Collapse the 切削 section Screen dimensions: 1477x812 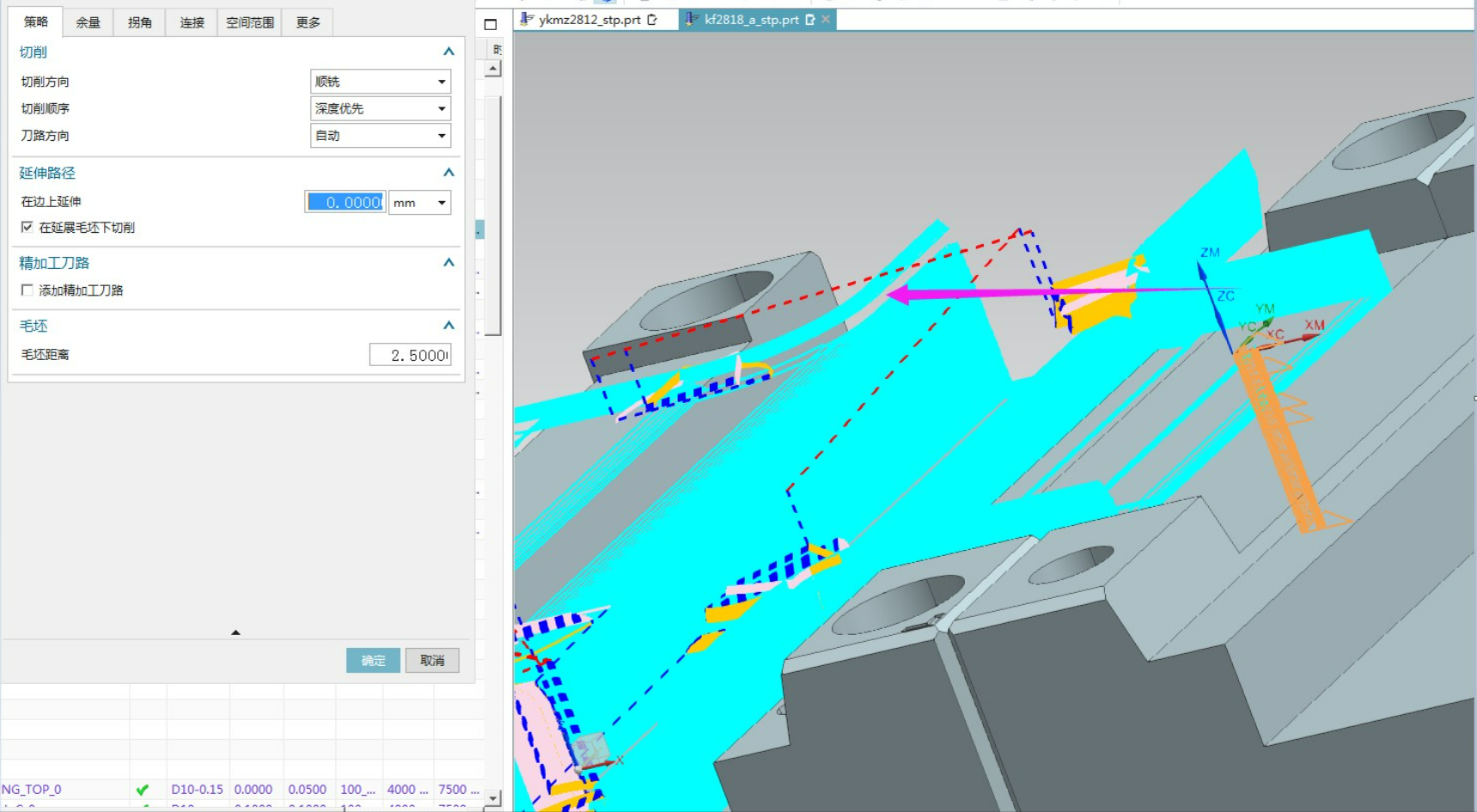point(449,52)
